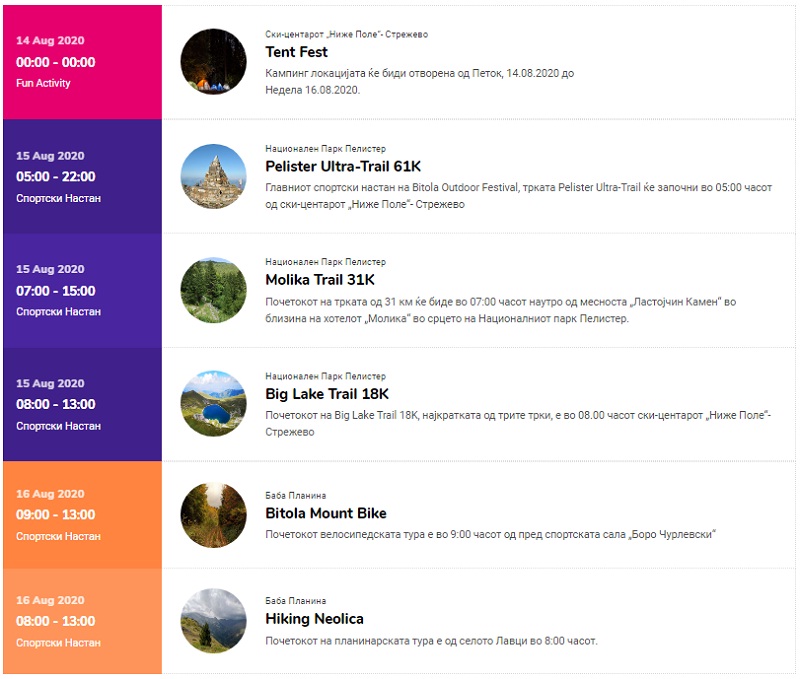Click the Баба Планина label above Hiking Neolica
The width and height of the screenshot is (800, 679).
[x=295, y=601]
